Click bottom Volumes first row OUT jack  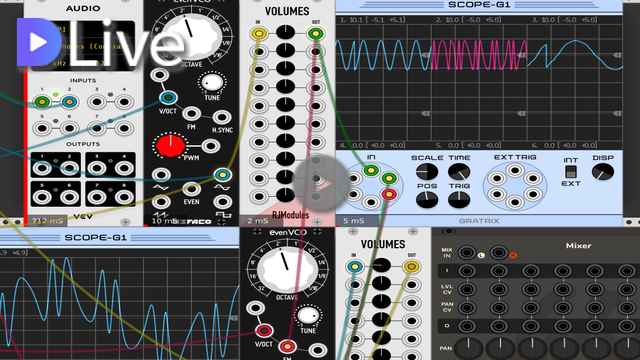click(411, 267)
